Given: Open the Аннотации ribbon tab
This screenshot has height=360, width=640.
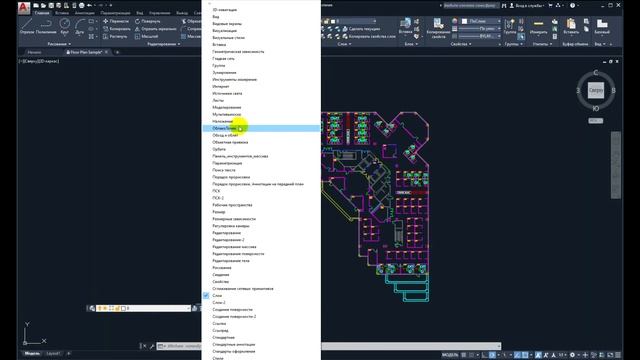Looking at the screenshot, I should point(84,13).
